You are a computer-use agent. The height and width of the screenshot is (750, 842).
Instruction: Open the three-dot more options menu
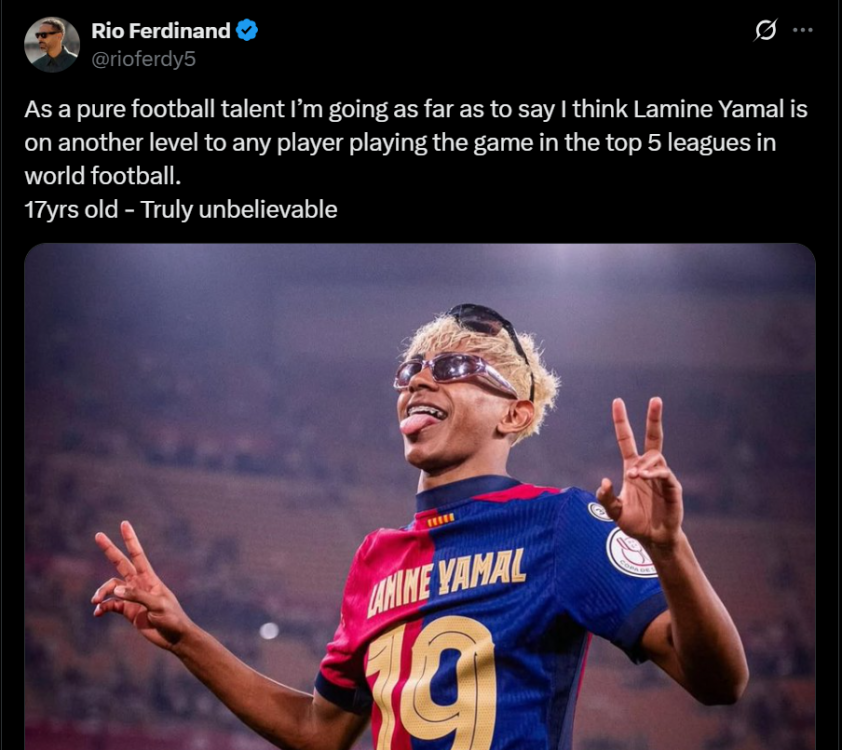tap(803, 30)
